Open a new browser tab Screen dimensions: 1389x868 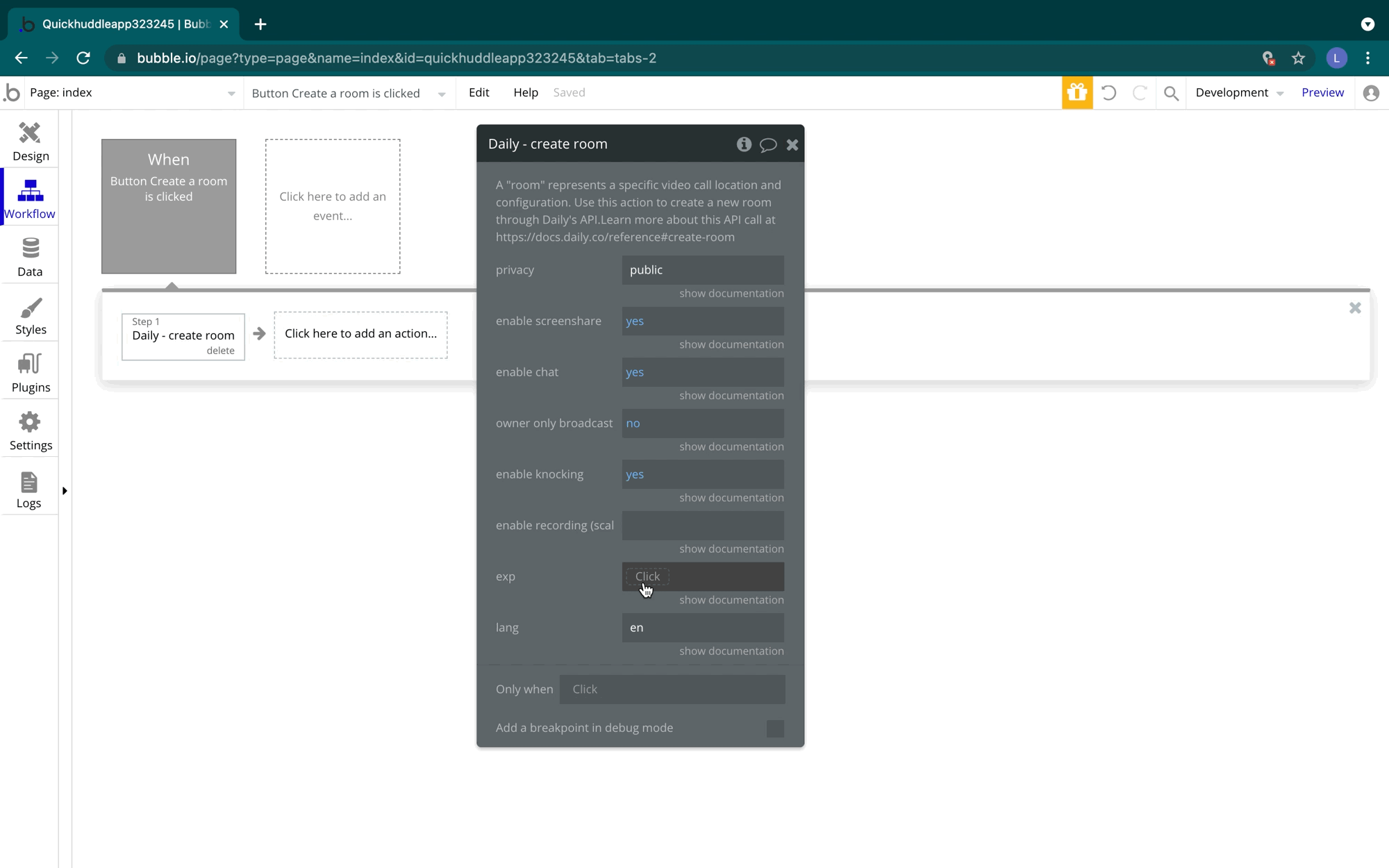(x=260, y=24)
